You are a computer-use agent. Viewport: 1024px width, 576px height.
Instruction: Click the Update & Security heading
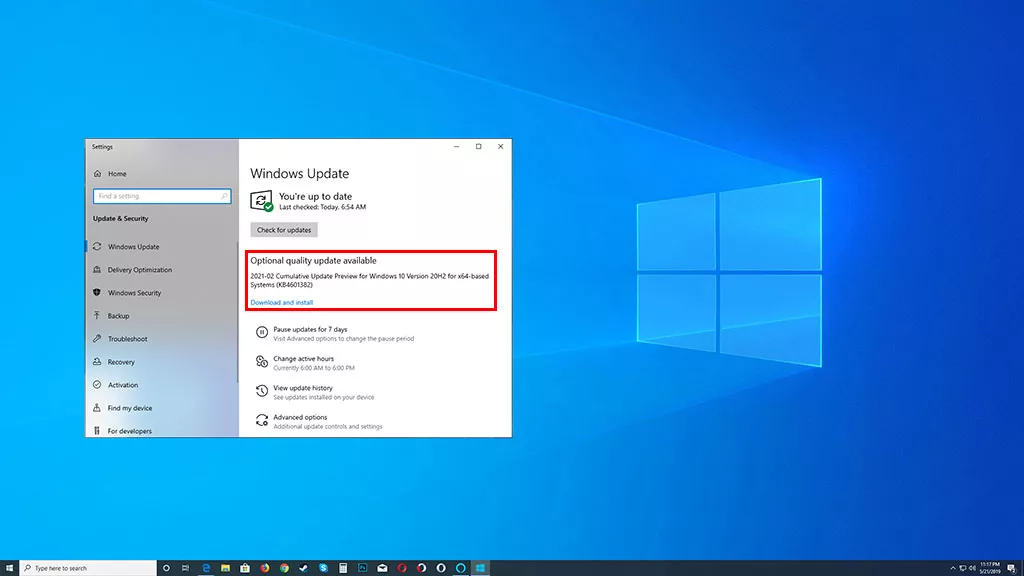(x=120, y=219)
